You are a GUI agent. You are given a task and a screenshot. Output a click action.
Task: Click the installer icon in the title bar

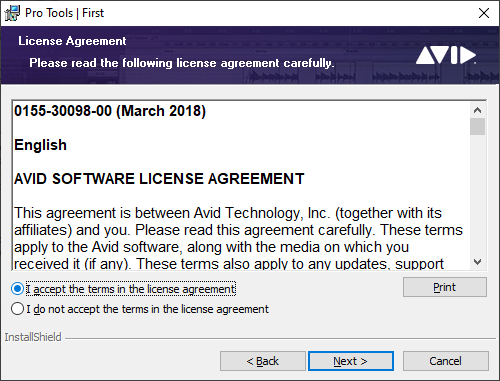(12, 13)
